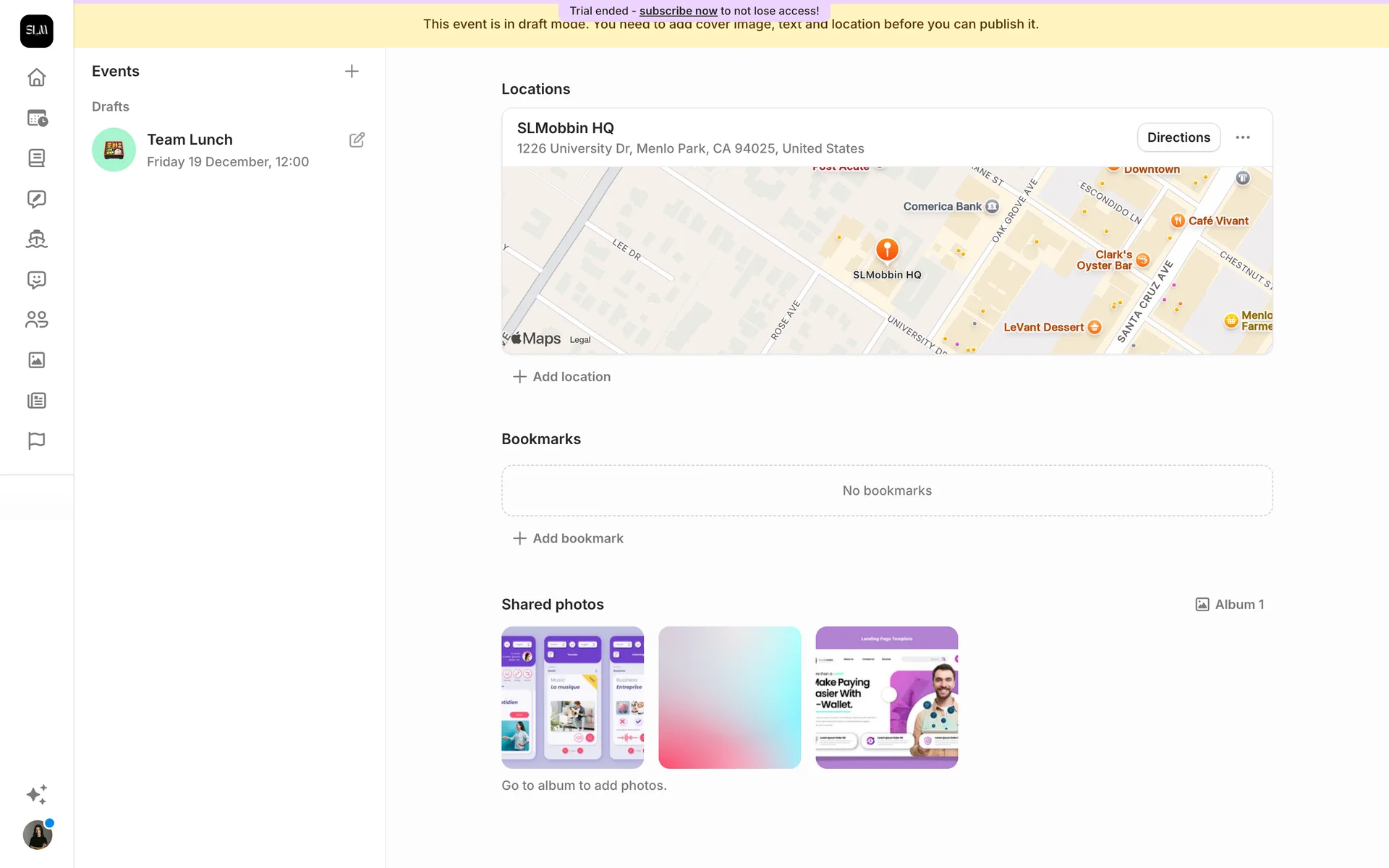Image resolution: width=1389 pixels, height=868 pixels.
Task: Click the subscribe now link
Action: 678,11
